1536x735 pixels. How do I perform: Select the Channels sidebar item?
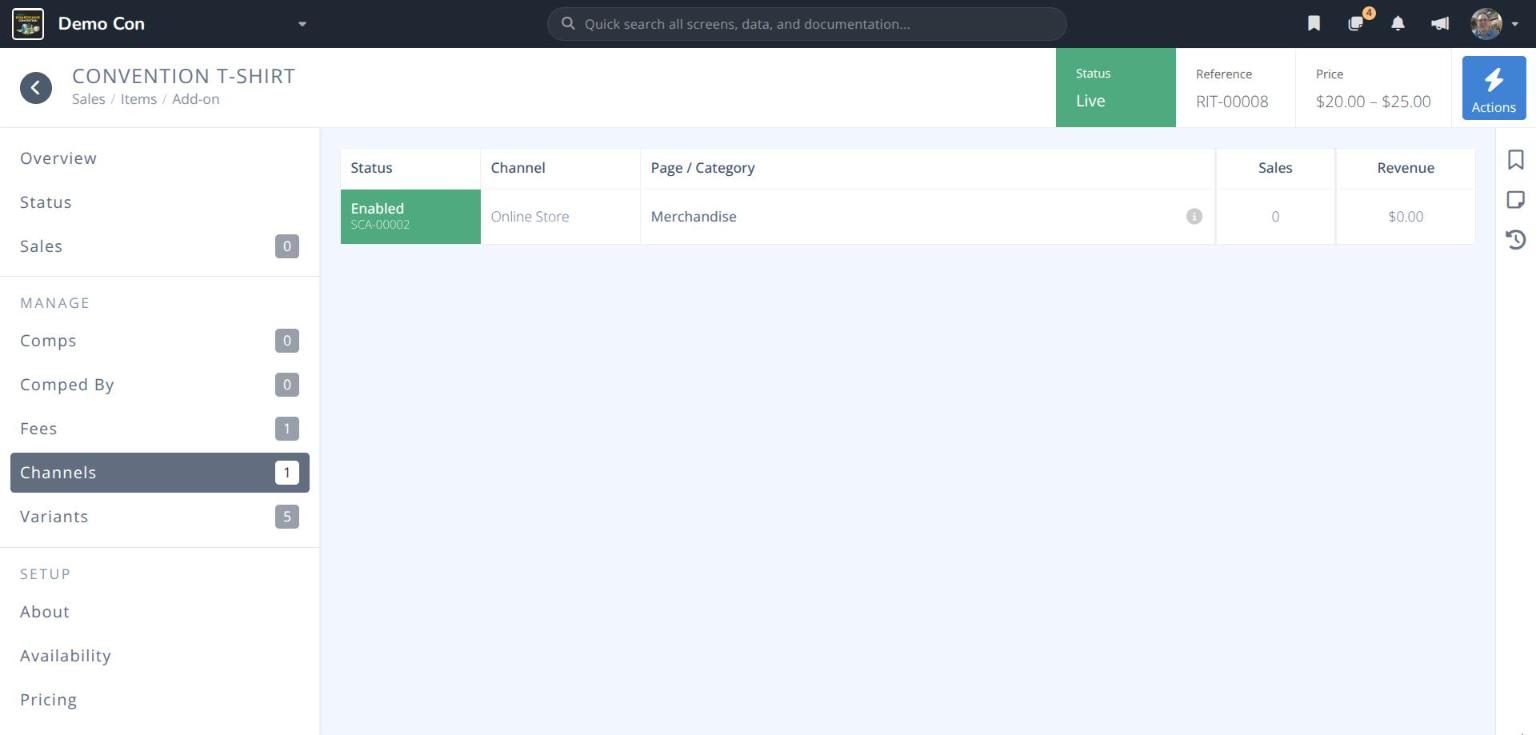tap(160, 472)
